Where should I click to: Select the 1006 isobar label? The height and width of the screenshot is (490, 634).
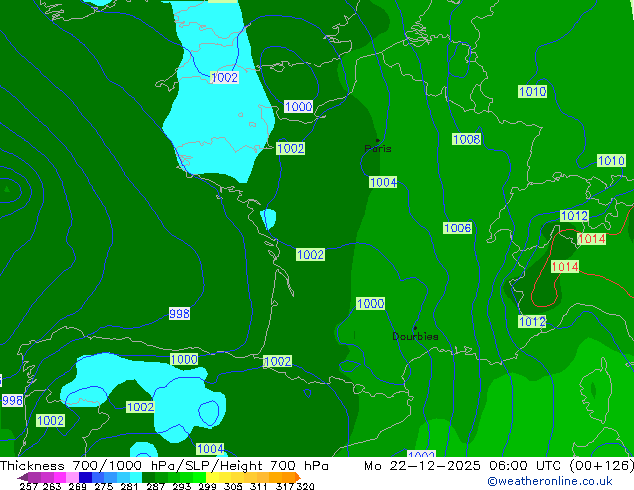(458, 228)
